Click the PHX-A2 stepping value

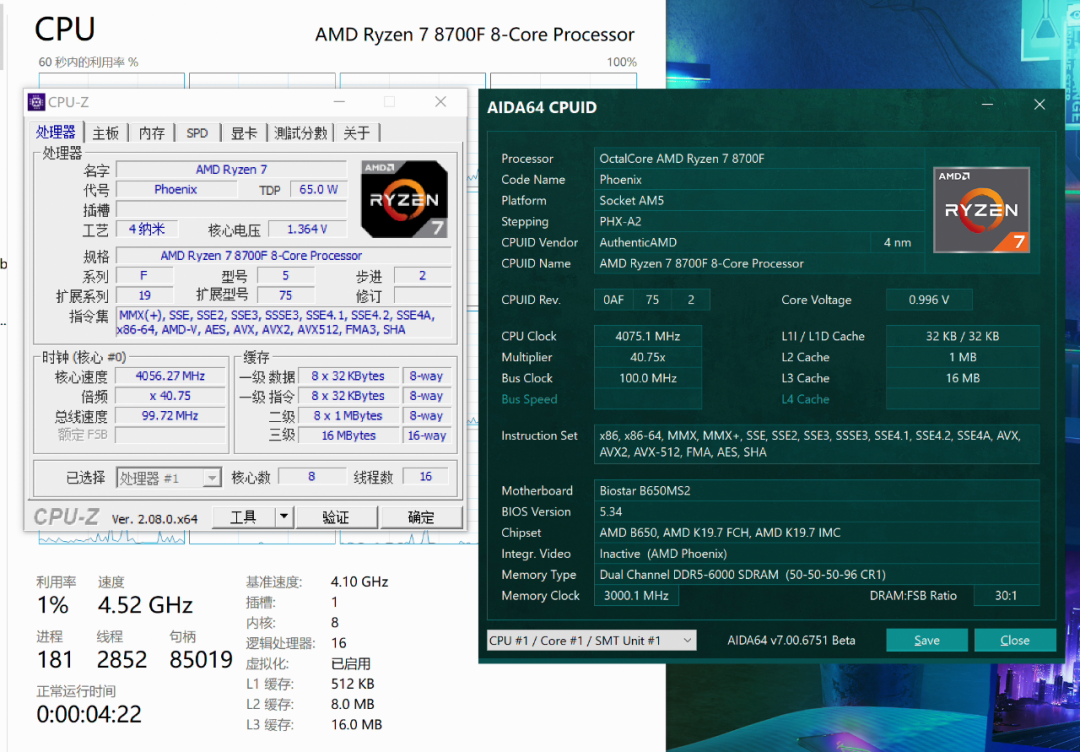(x=759, y=221)
